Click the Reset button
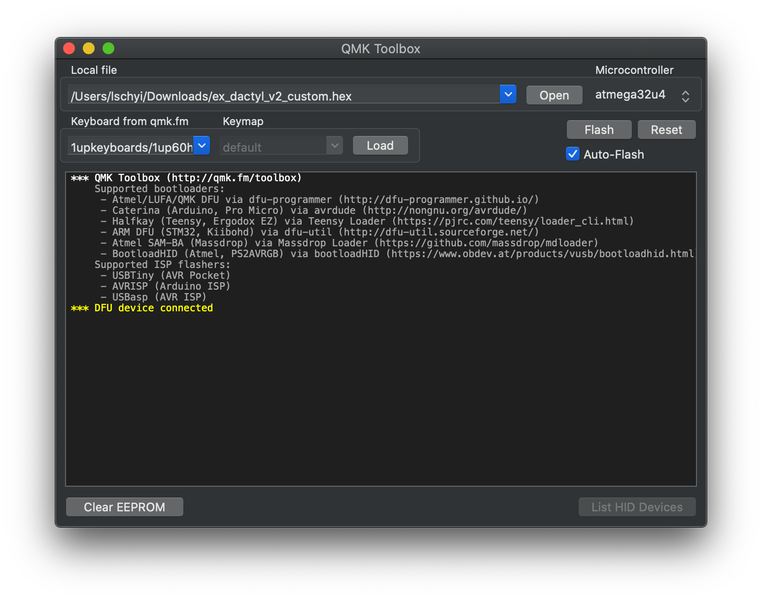Screen dimensions: 762x600 tap(666, 130)
